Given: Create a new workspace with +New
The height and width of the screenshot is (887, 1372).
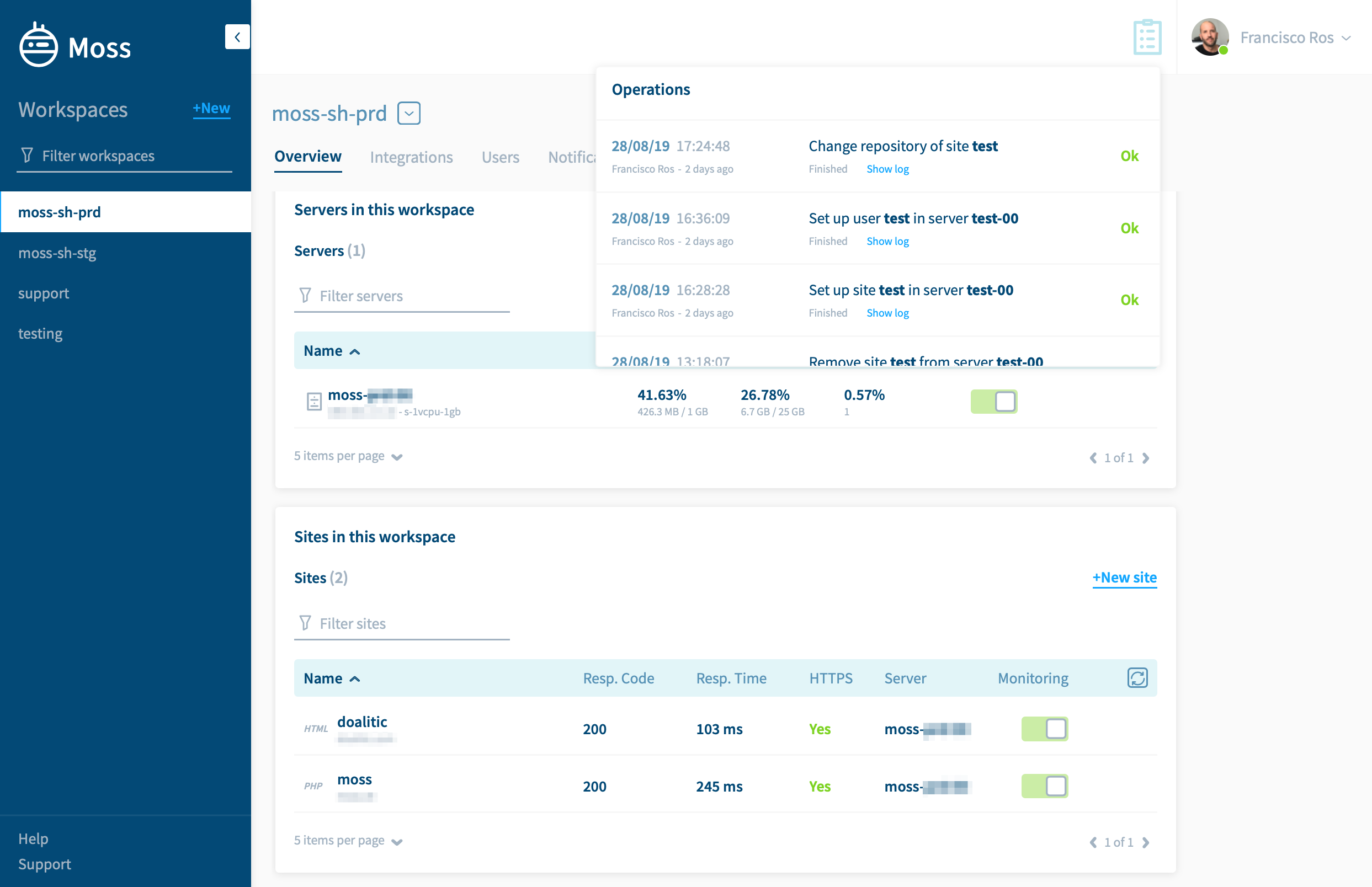Looking at the screenshot, I should (x=211, y=108).
